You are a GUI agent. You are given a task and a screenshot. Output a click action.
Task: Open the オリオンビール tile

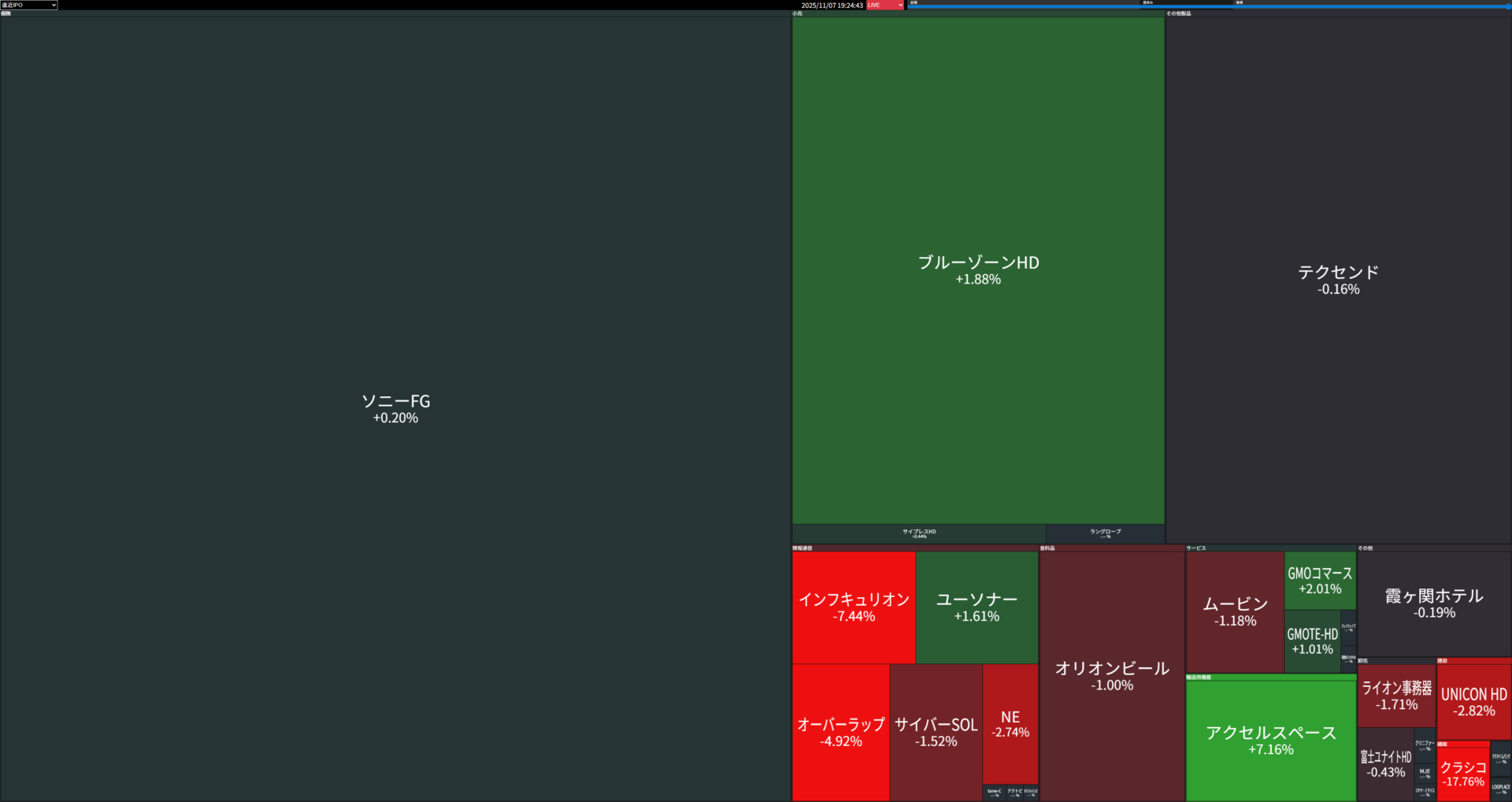[x=1112, y=675]
